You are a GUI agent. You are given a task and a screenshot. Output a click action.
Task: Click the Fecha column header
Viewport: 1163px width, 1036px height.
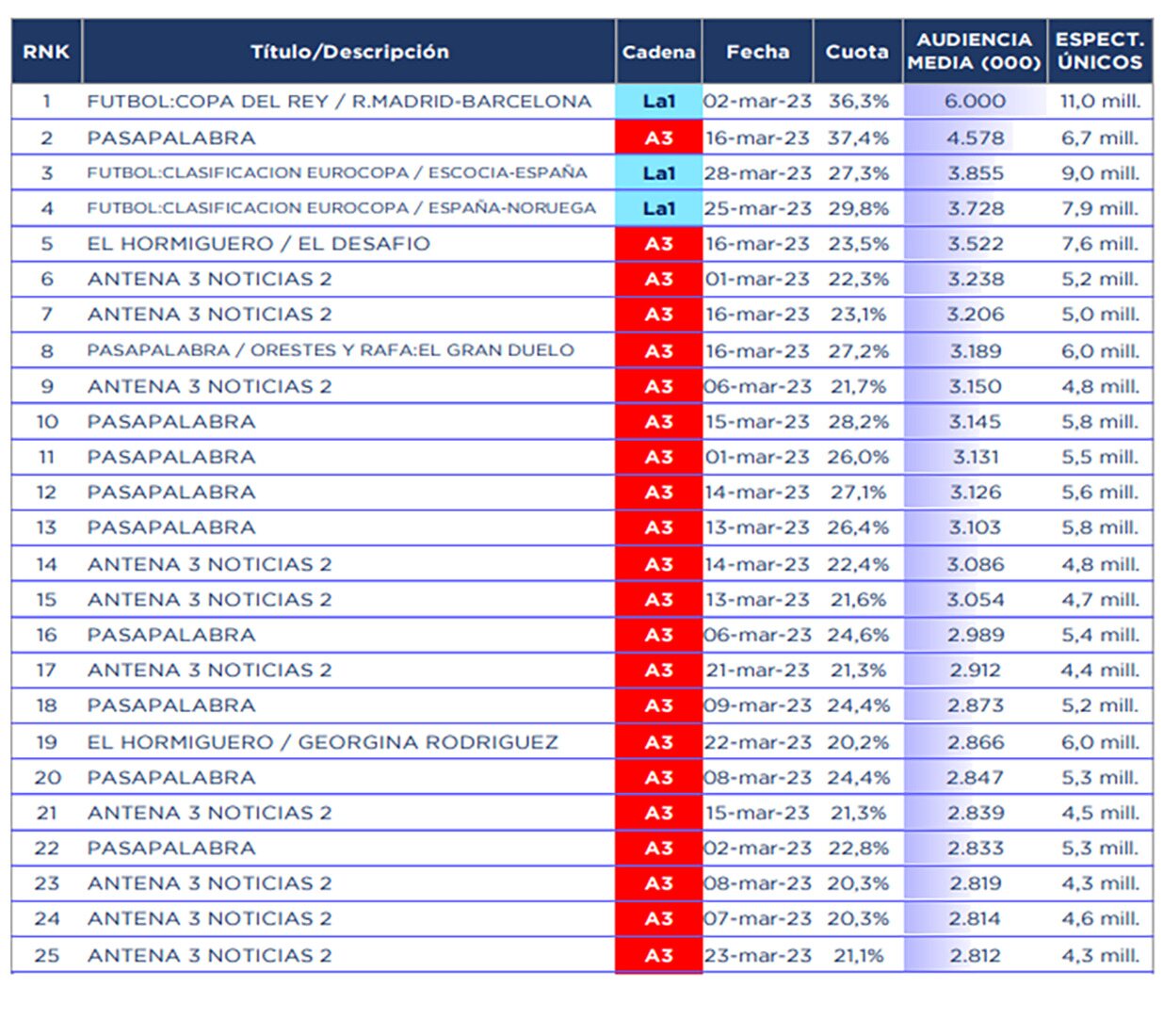[757, 52]
